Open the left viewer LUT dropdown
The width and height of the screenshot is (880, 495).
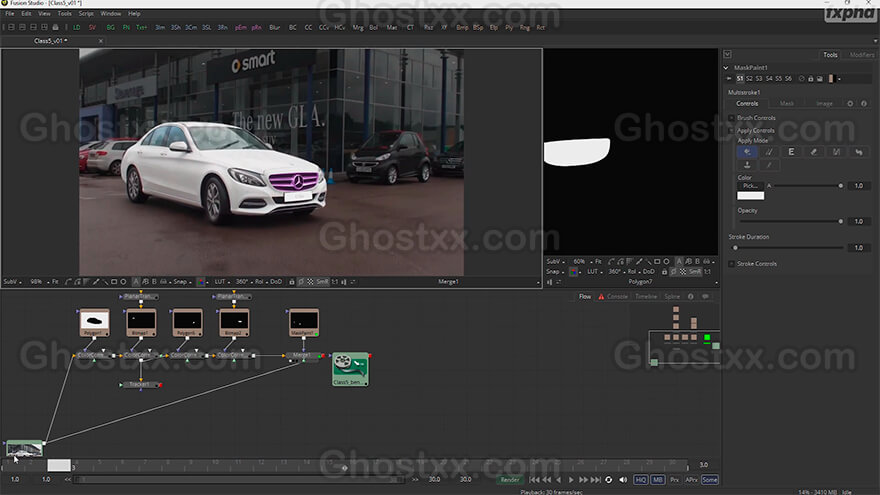point(222,282)
